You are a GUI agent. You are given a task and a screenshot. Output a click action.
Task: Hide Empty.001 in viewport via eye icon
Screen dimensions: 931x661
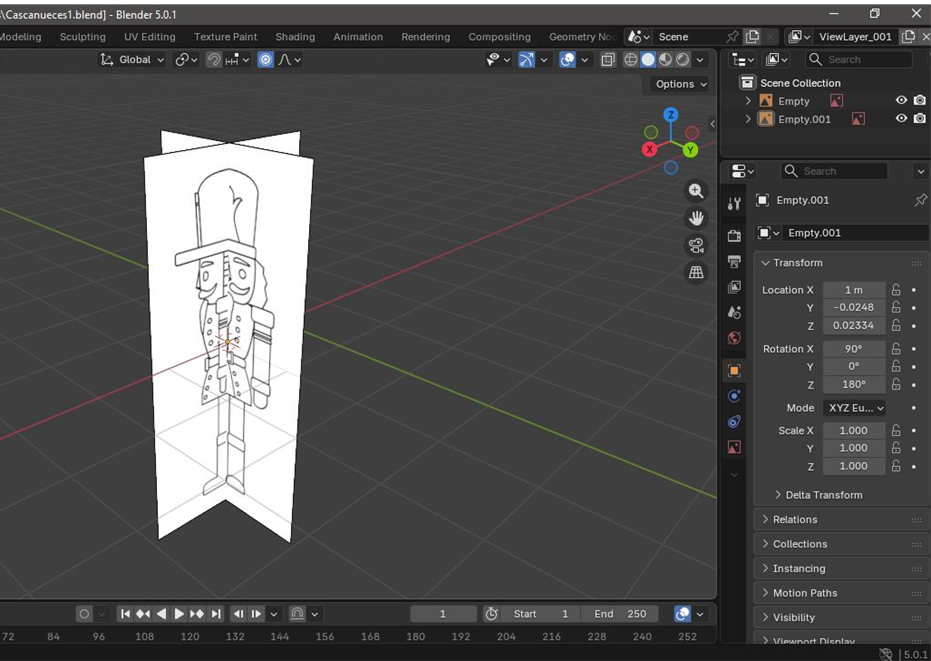tap(901, 119)
